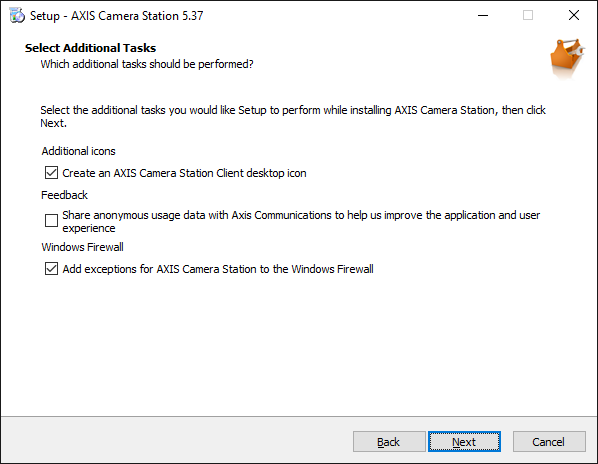
Task: Uncheck the Windows Firewall exceptions checkbox
Action: point(51,269)
